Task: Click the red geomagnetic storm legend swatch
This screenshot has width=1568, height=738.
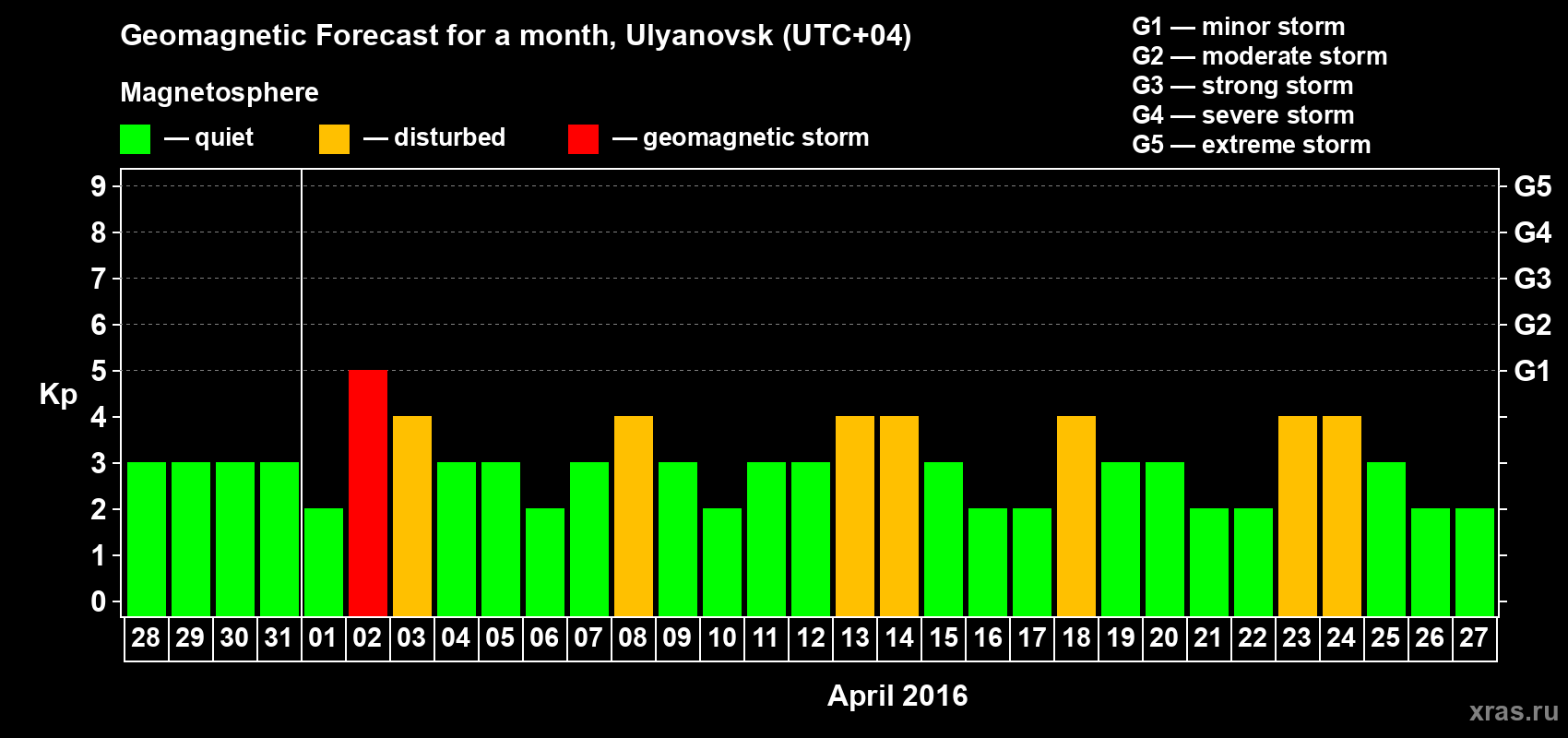Action: point(583,139)
